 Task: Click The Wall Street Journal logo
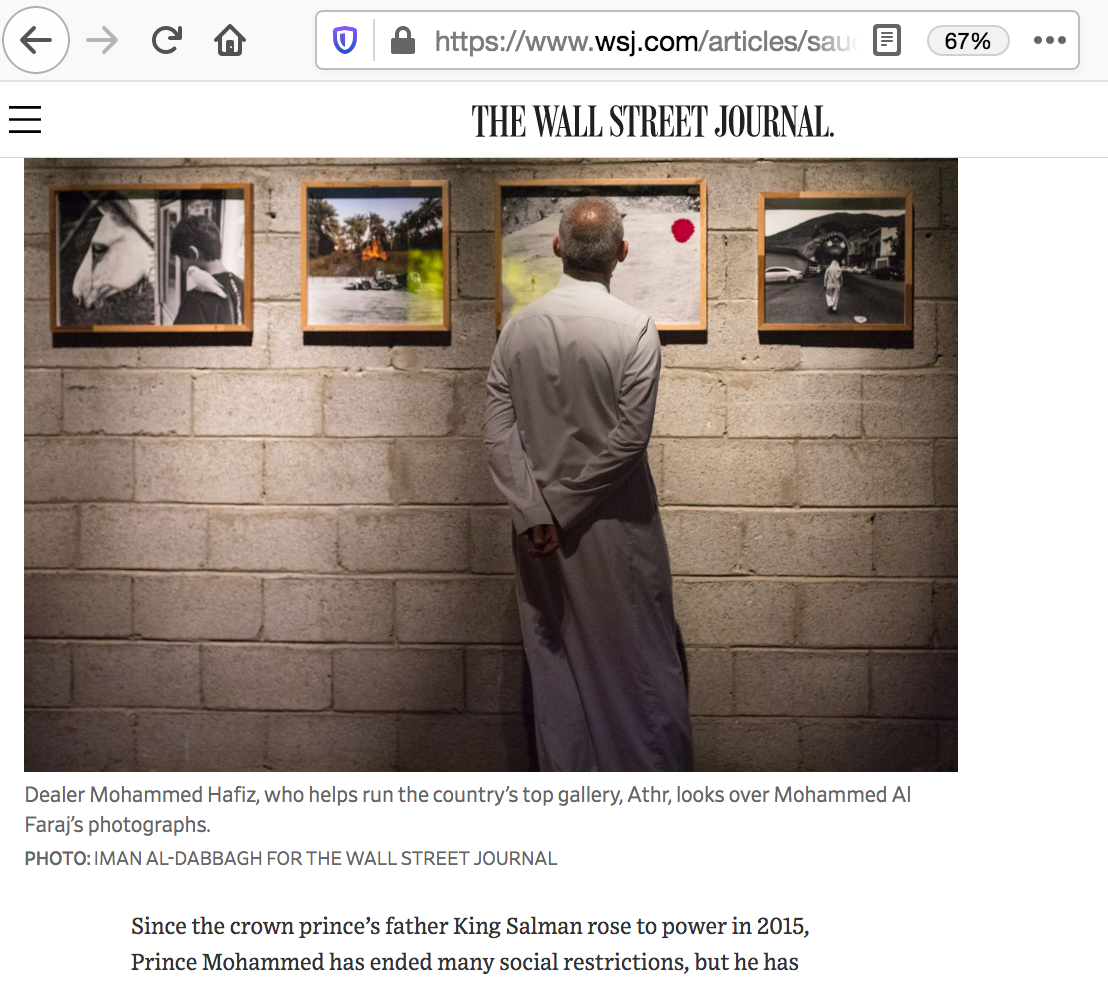pyautogui.click(x=653, y=121)
